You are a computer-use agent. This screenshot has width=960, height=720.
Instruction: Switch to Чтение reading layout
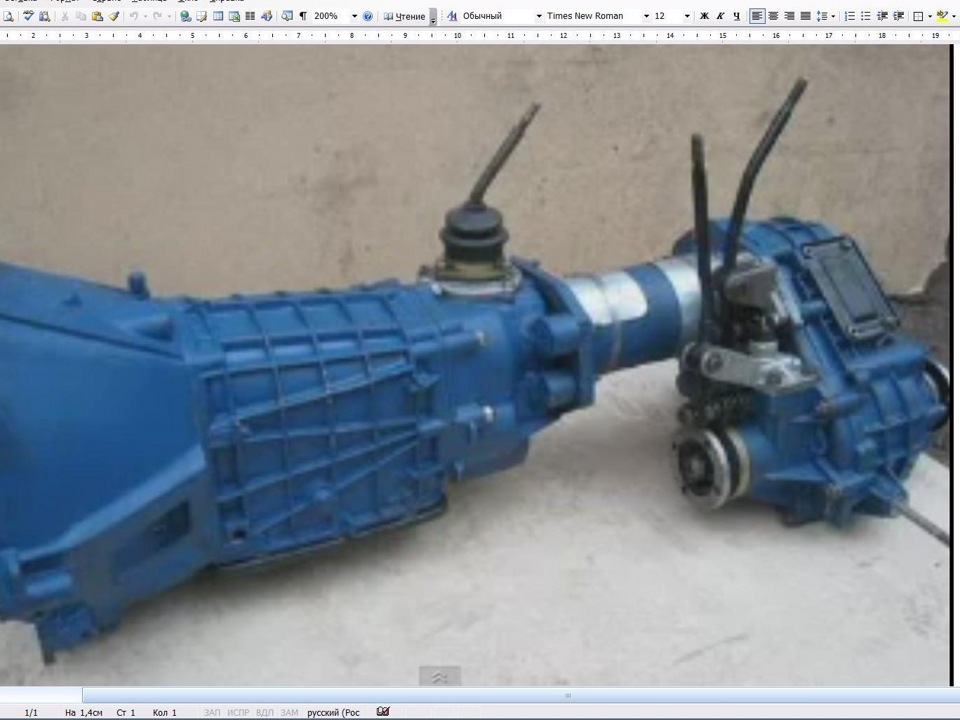pyautogui.click(x=404, y=17)
